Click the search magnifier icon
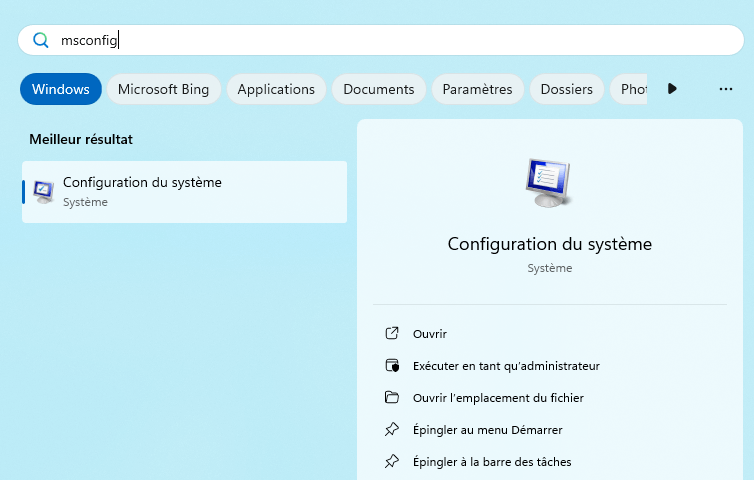This screenshot has height=480, width=754. (x=41, y=40)
